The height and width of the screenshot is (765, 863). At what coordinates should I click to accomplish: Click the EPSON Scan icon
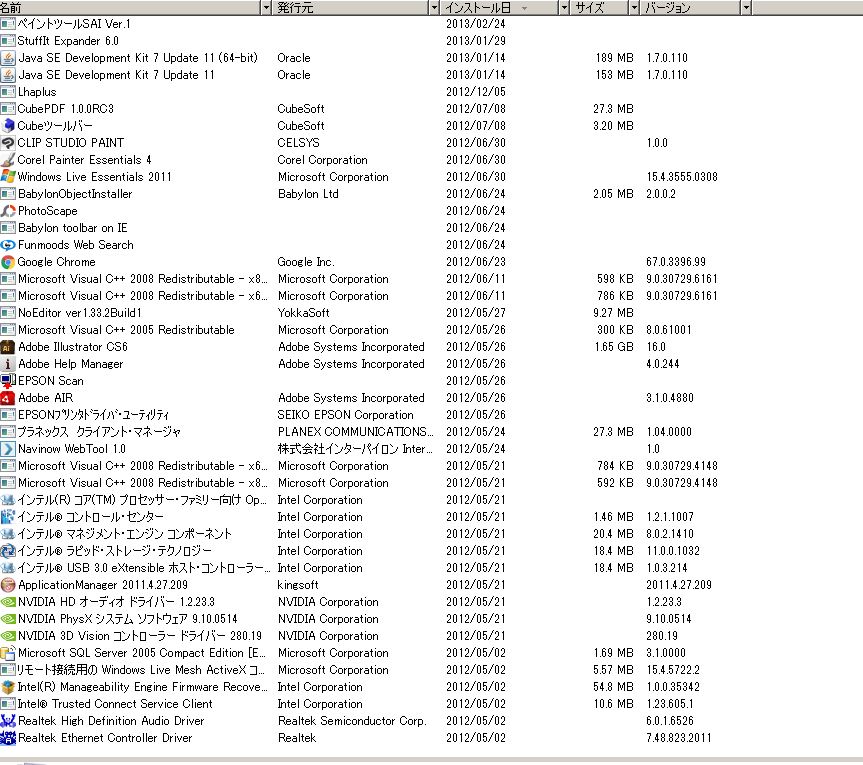point(8,381)
